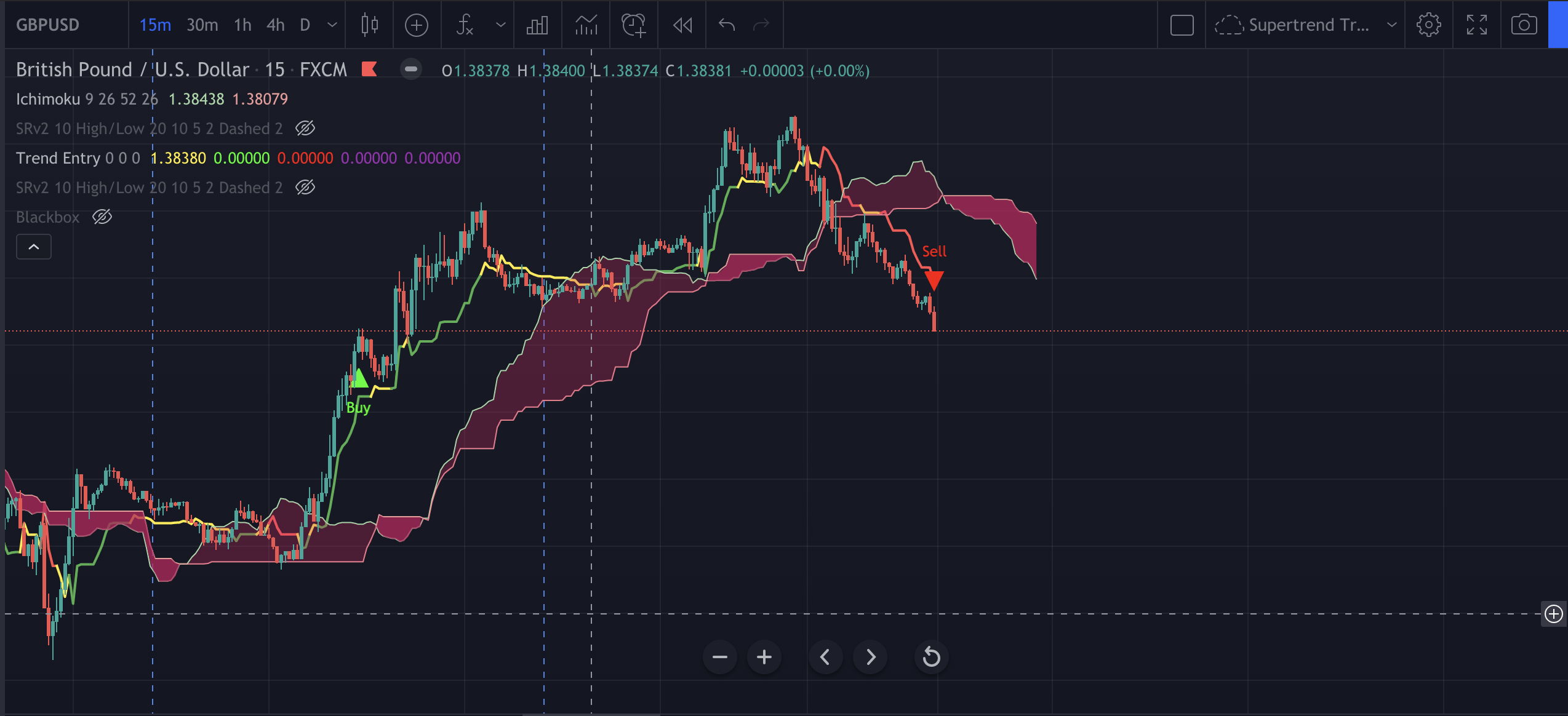Collapse the indicator legend list
This screenshot has width=1568, height=716.
[34, 247]
